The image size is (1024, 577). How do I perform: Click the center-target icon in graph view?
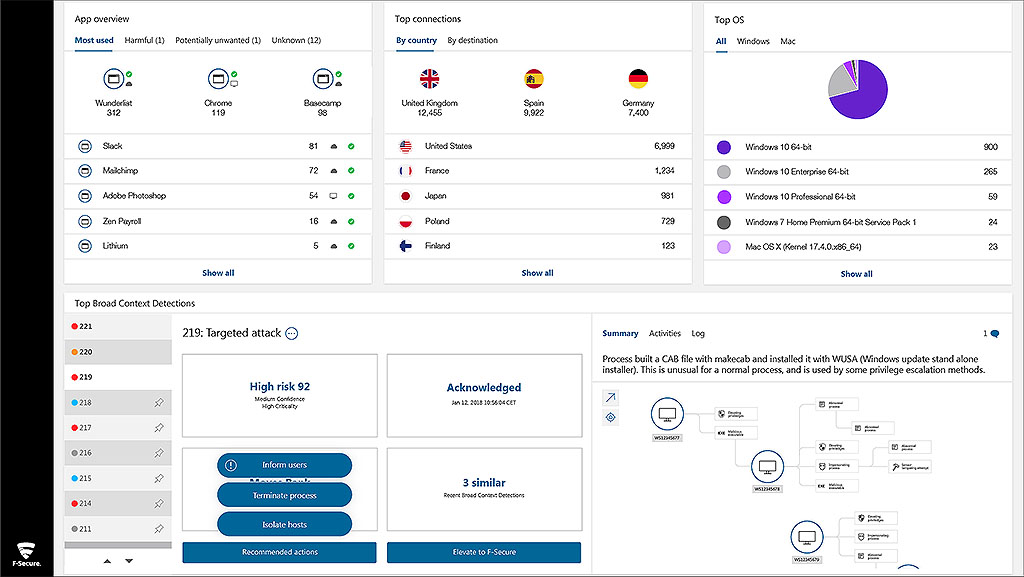point(610,417)
